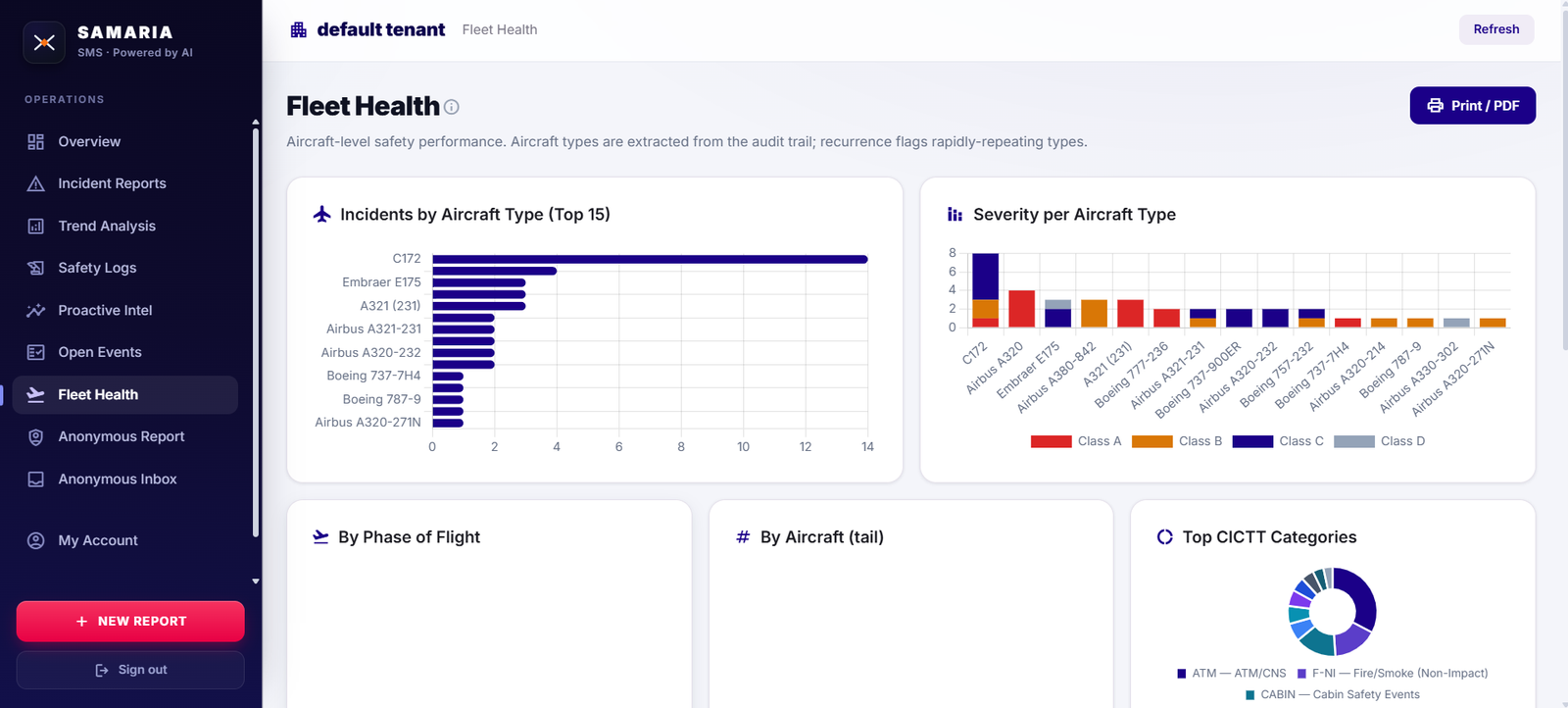Screen dimensions: 1568x708
Task: Click the airplane icon in Incidents by Aircraft Type
Action: [x=321, y=214]
